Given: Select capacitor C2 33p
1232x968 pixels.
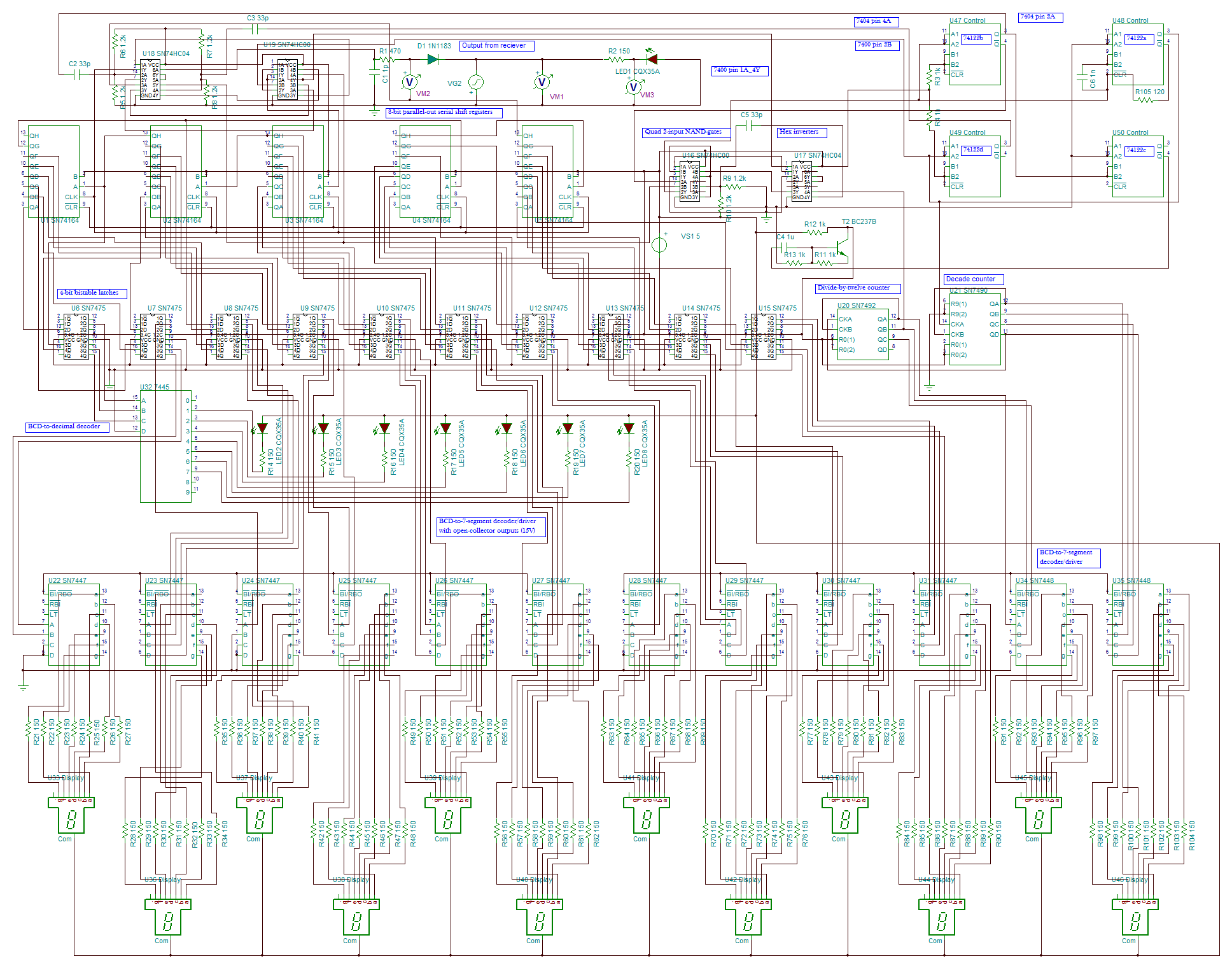Looking at the screenshot, I should pos(76,74).
